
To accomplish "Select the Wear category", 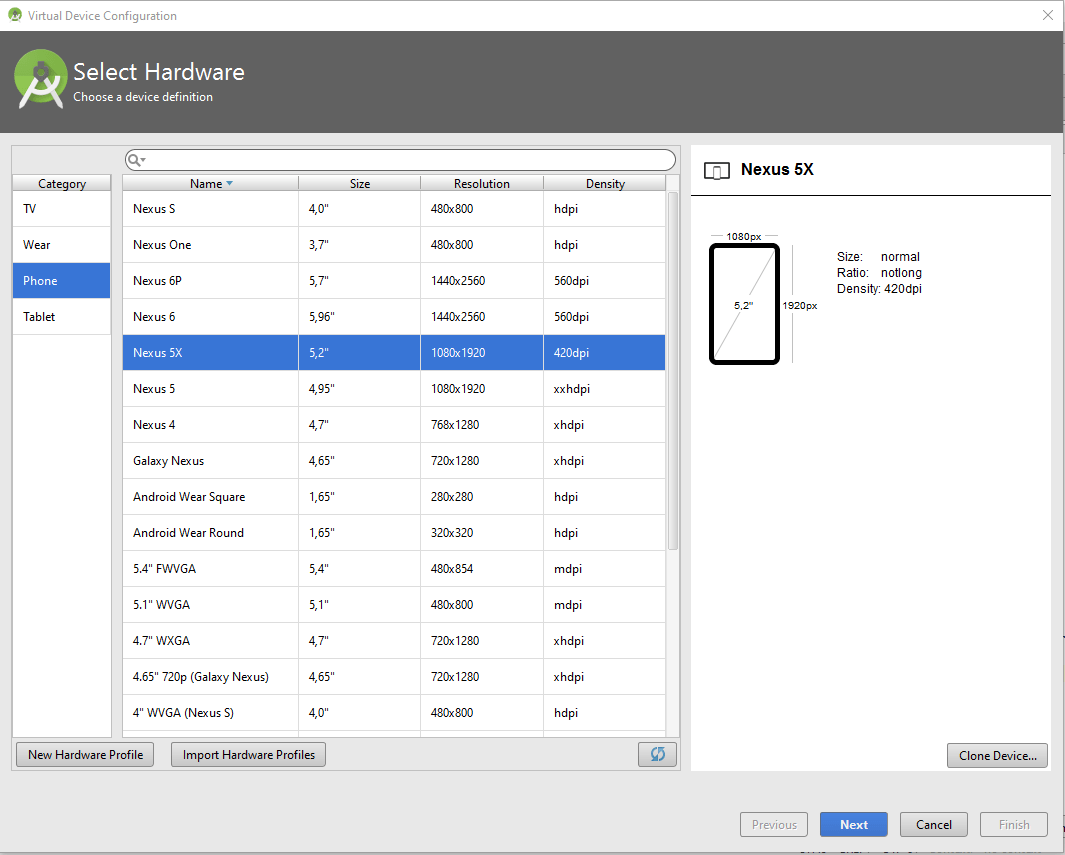I will 61,244.
